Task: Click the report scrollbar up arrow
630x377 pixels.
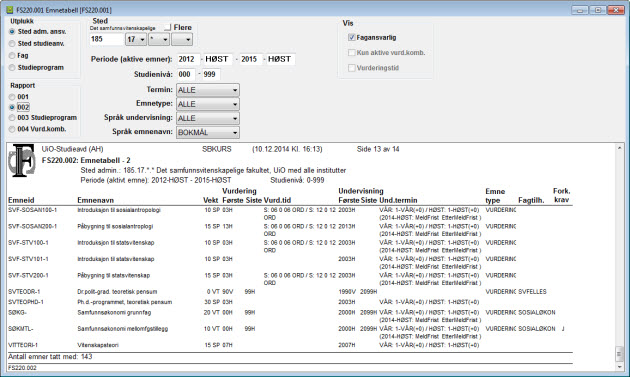Action: 619,148
